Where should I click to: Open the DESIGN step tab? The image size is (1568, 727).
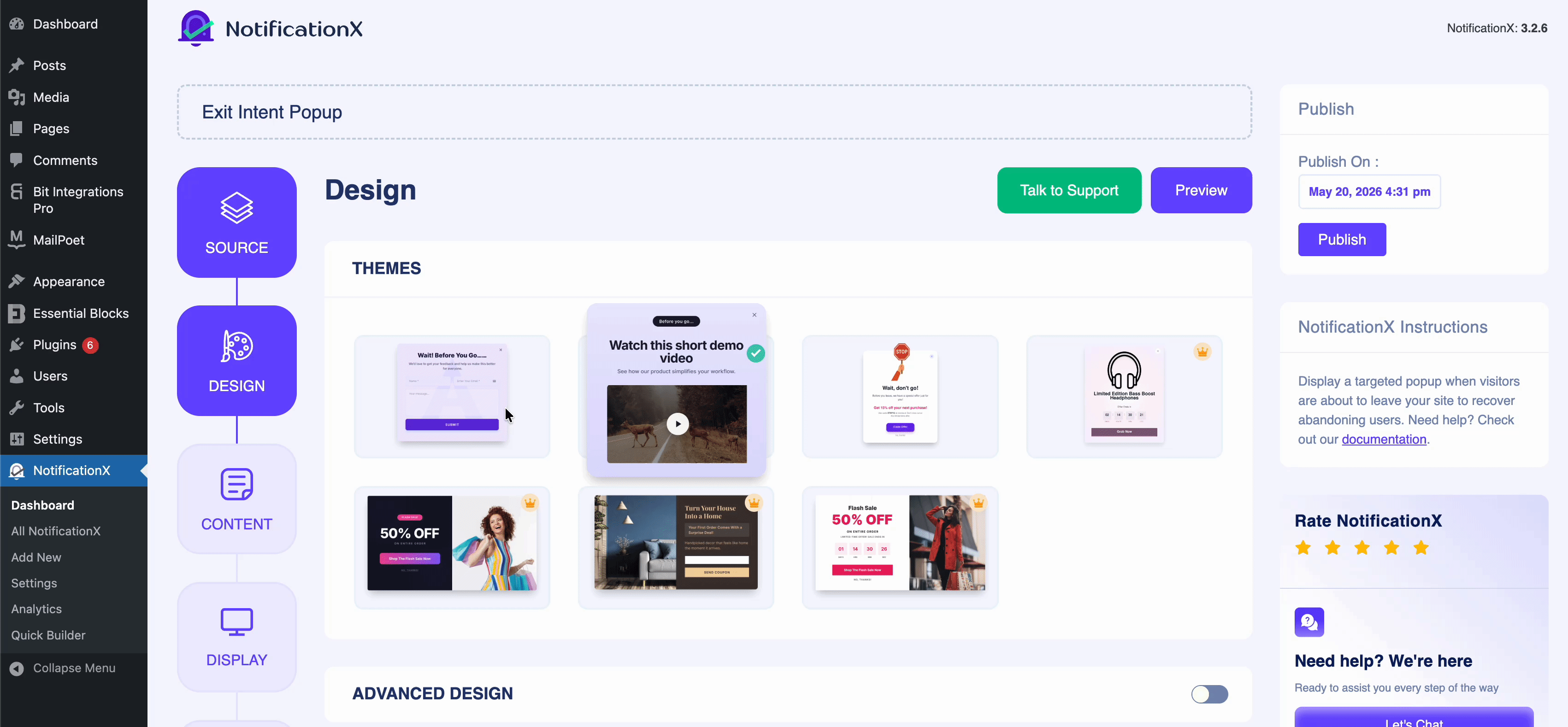[x=237, y=360]
